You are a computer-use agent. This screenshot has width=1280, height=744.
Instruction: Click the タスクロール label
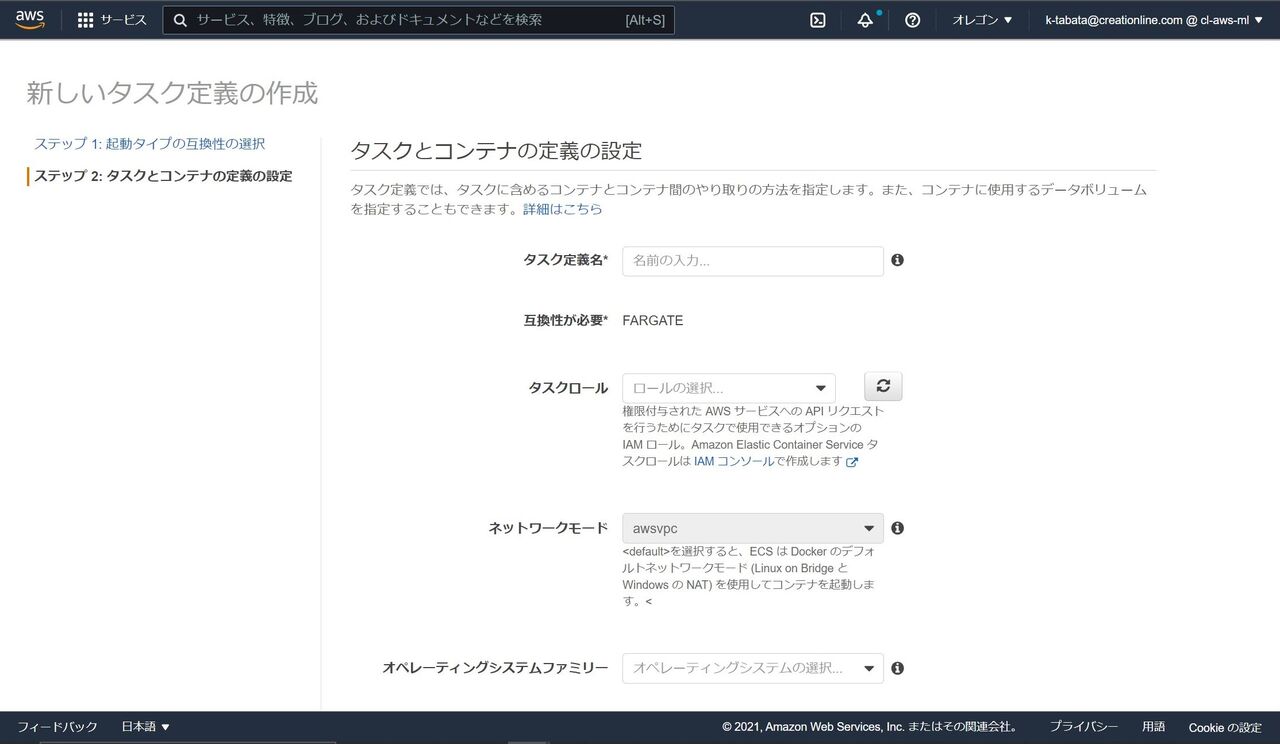tap(568, 388)
